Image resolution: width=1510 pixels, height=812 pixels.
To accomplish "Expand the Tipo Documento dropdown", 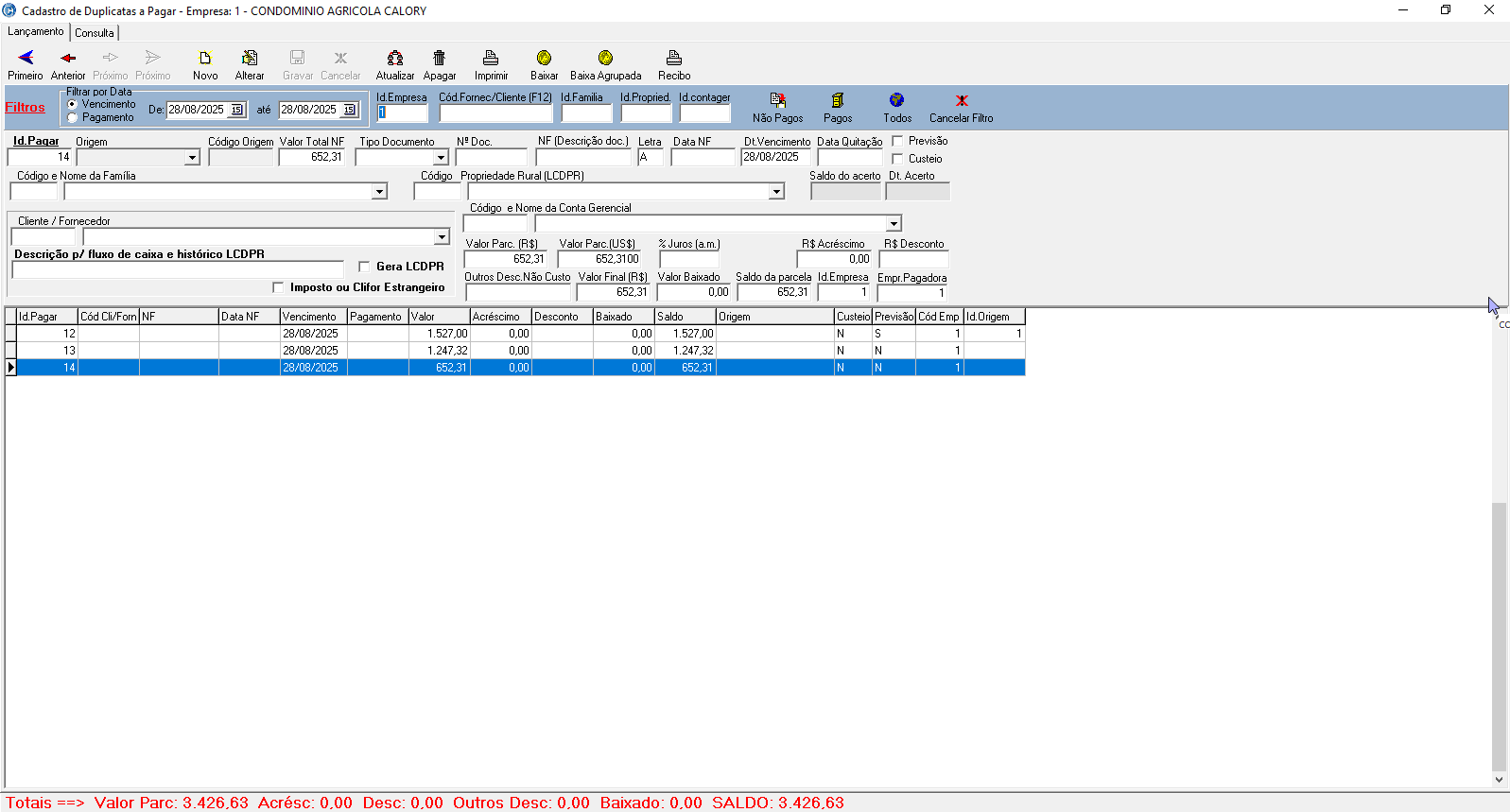I will tap(441, 158).
